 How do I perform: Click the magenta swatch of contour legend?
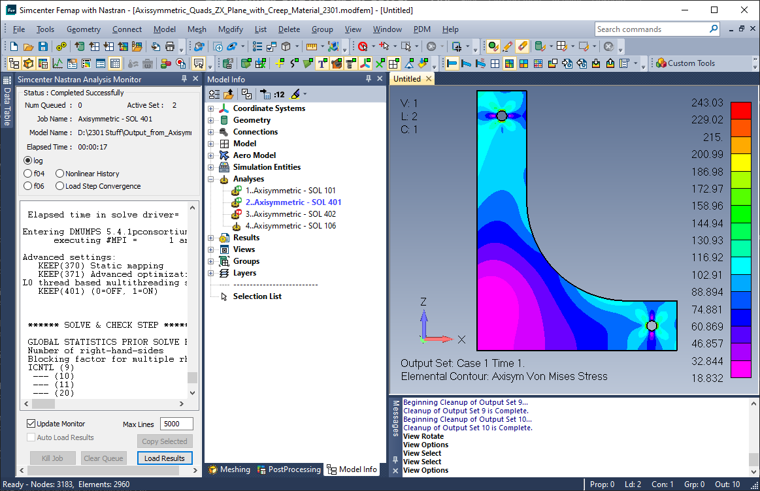click(x=741, y=368)
